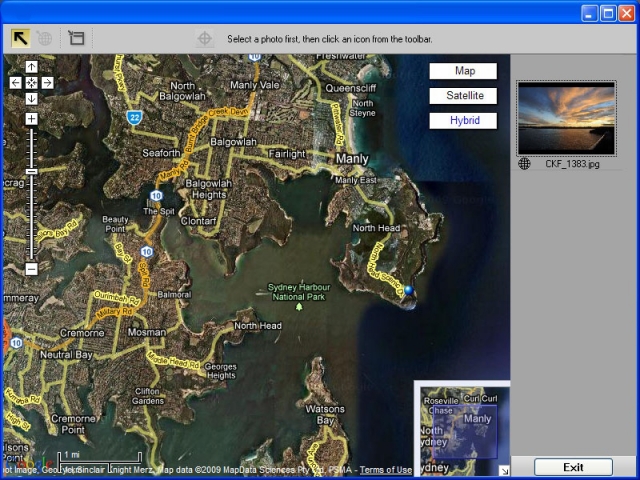
Task: Pan the map right with arrow
Action: tap(47, 83)
